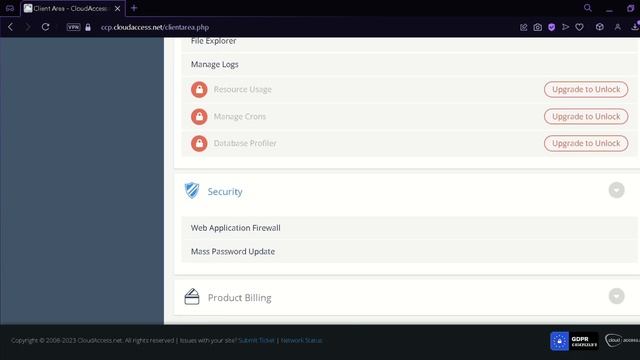Restore the browser window size

(x=631, y=8)
